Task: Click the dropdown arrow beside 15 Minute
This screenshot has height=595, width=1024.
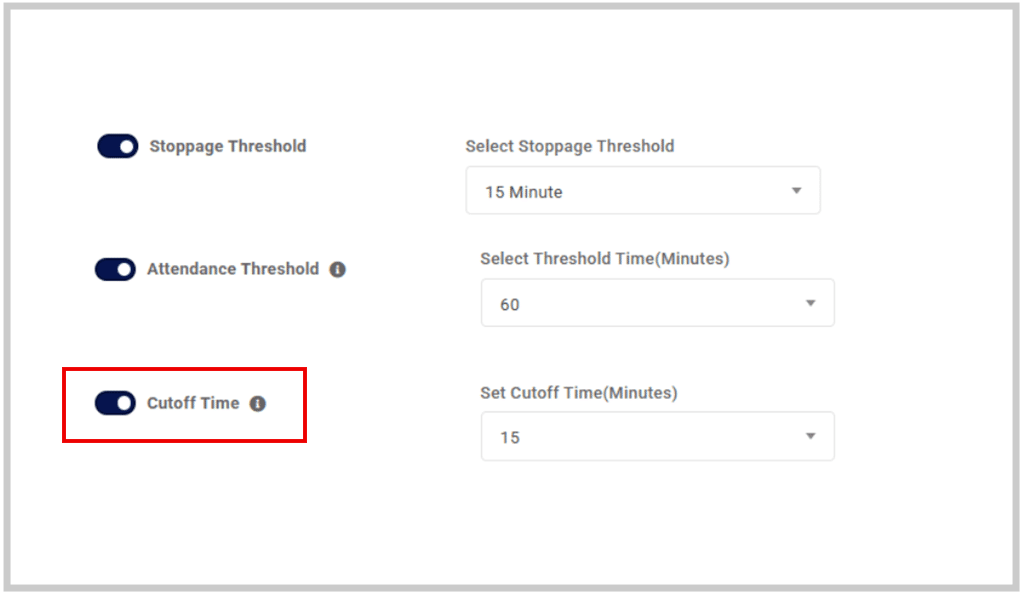Action: click(797, 190)
